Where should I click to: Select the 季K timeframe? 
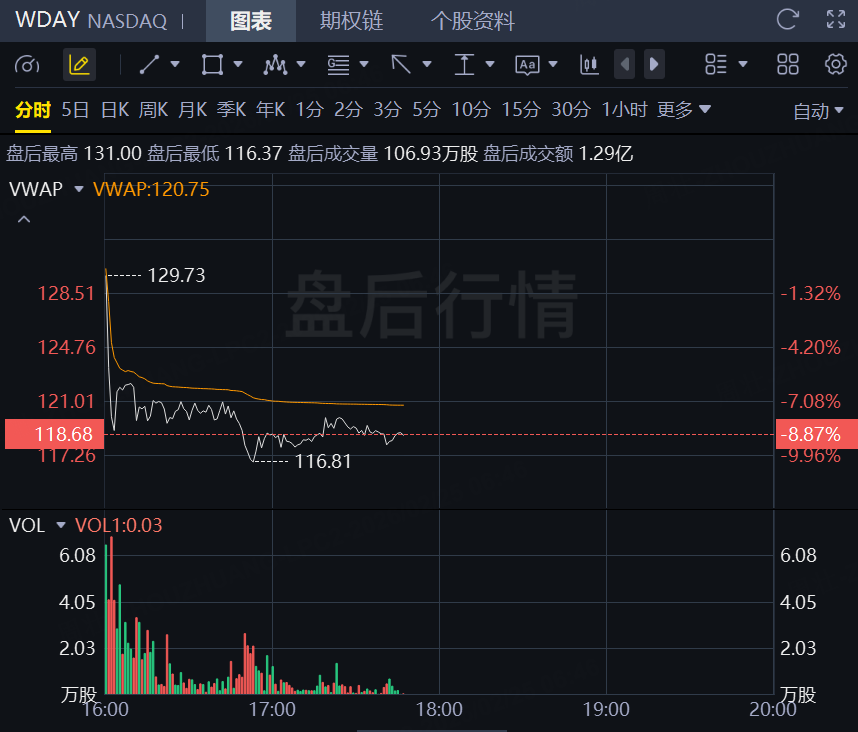231,110
